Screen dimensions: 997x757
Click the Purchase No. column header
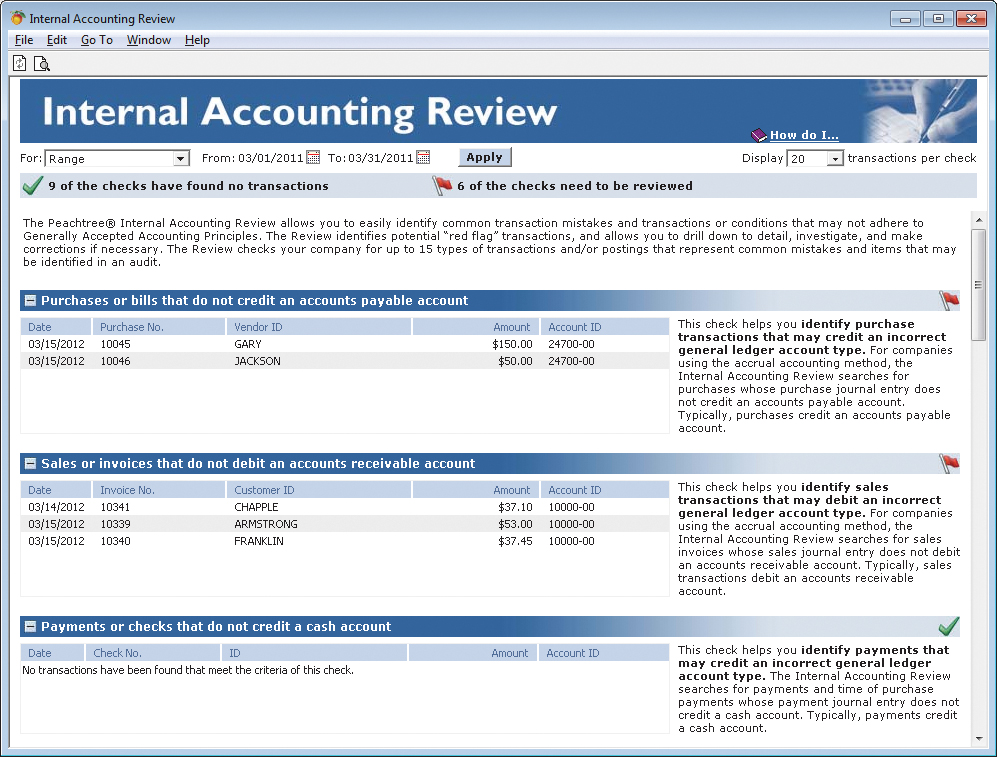click(159, 327)
